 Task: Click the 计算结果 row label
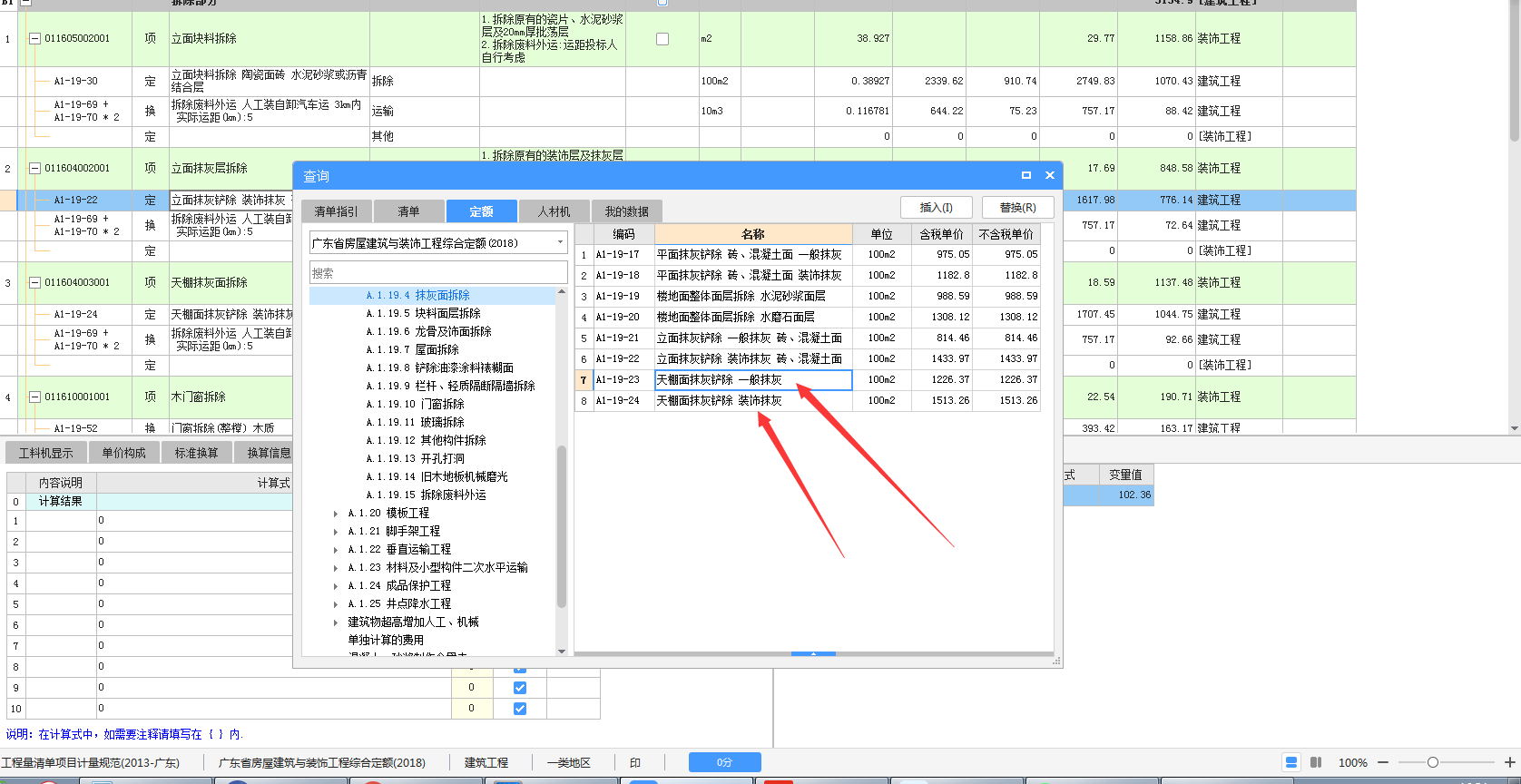click(x=61, y=501)
